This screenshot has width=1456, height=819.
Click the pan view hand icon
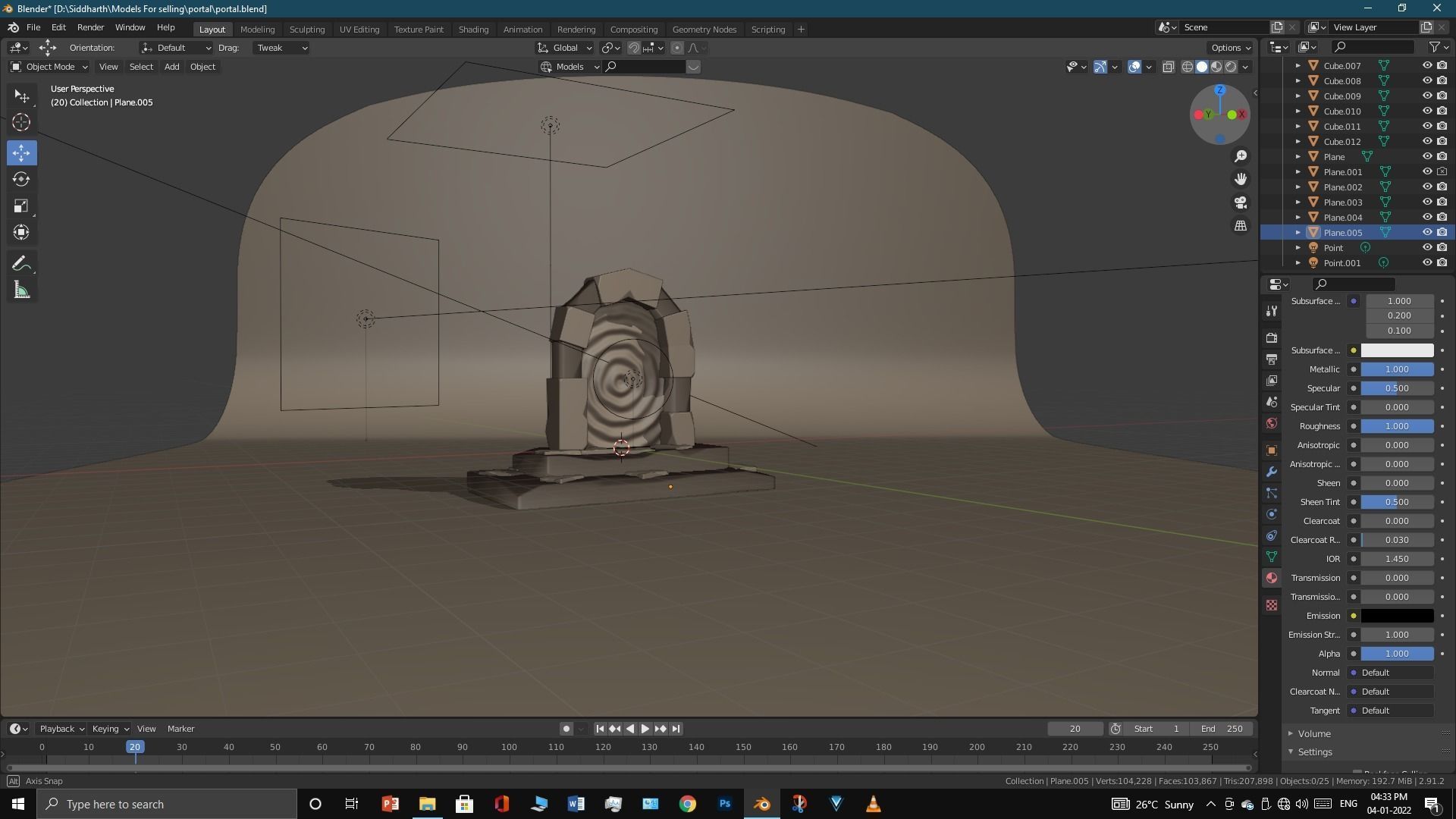(1241, 179)
